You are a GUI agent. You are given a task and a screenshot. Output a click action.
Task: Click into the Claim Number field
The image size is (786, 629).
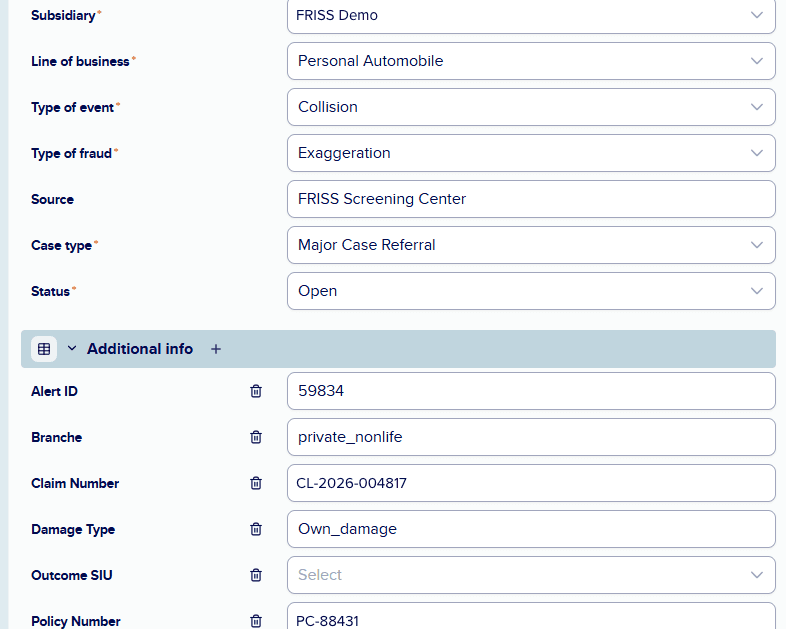tap(531, 483)
